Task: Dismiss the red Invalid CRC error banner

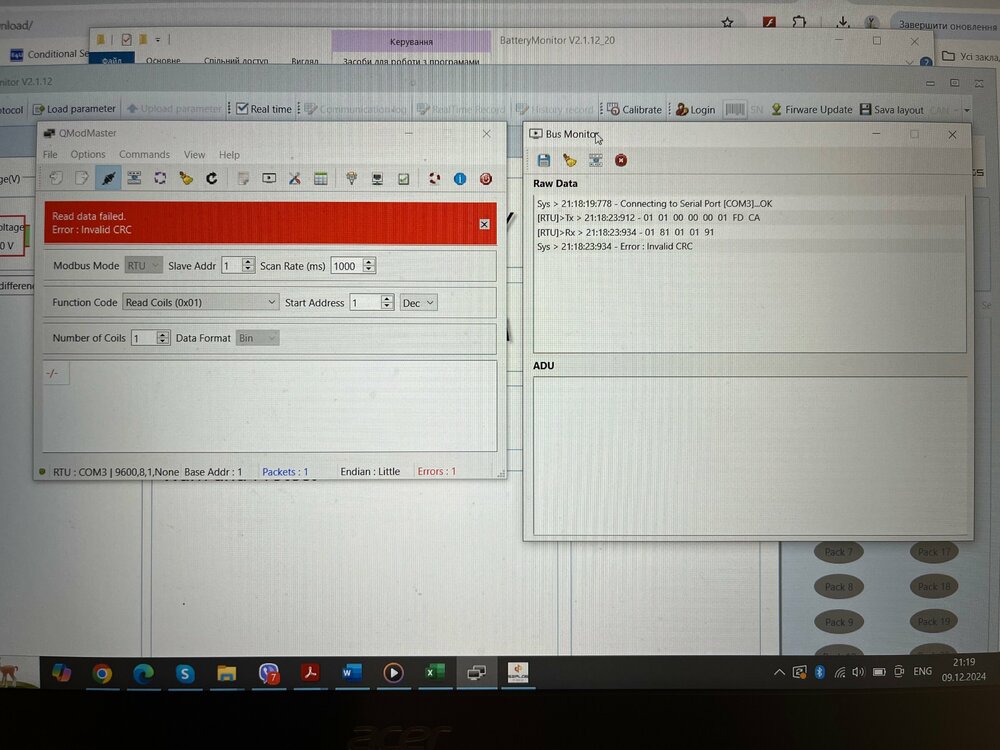Action: pos(485,224)
